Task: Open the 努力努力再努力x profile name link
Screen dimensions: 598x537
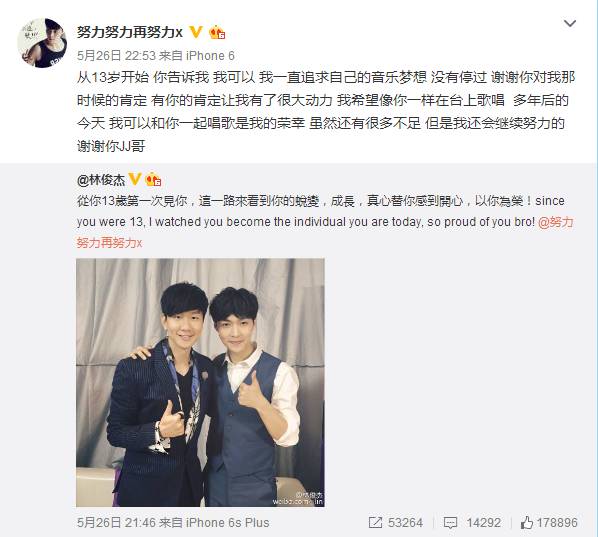Action: [130, 32]
